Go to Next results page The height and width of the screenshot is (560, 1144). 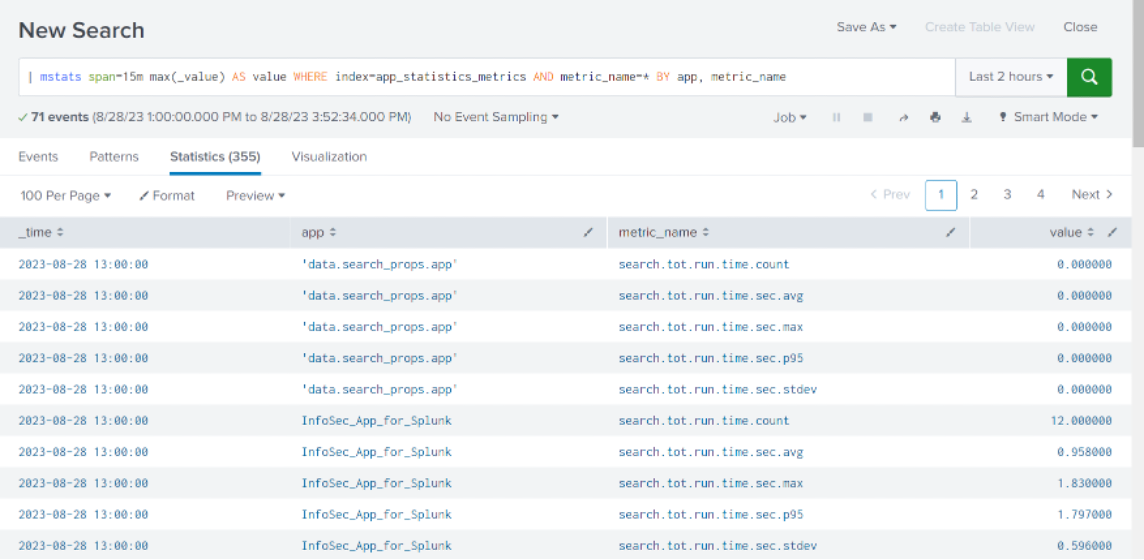pyautogui.click(x=1091, y=195)
